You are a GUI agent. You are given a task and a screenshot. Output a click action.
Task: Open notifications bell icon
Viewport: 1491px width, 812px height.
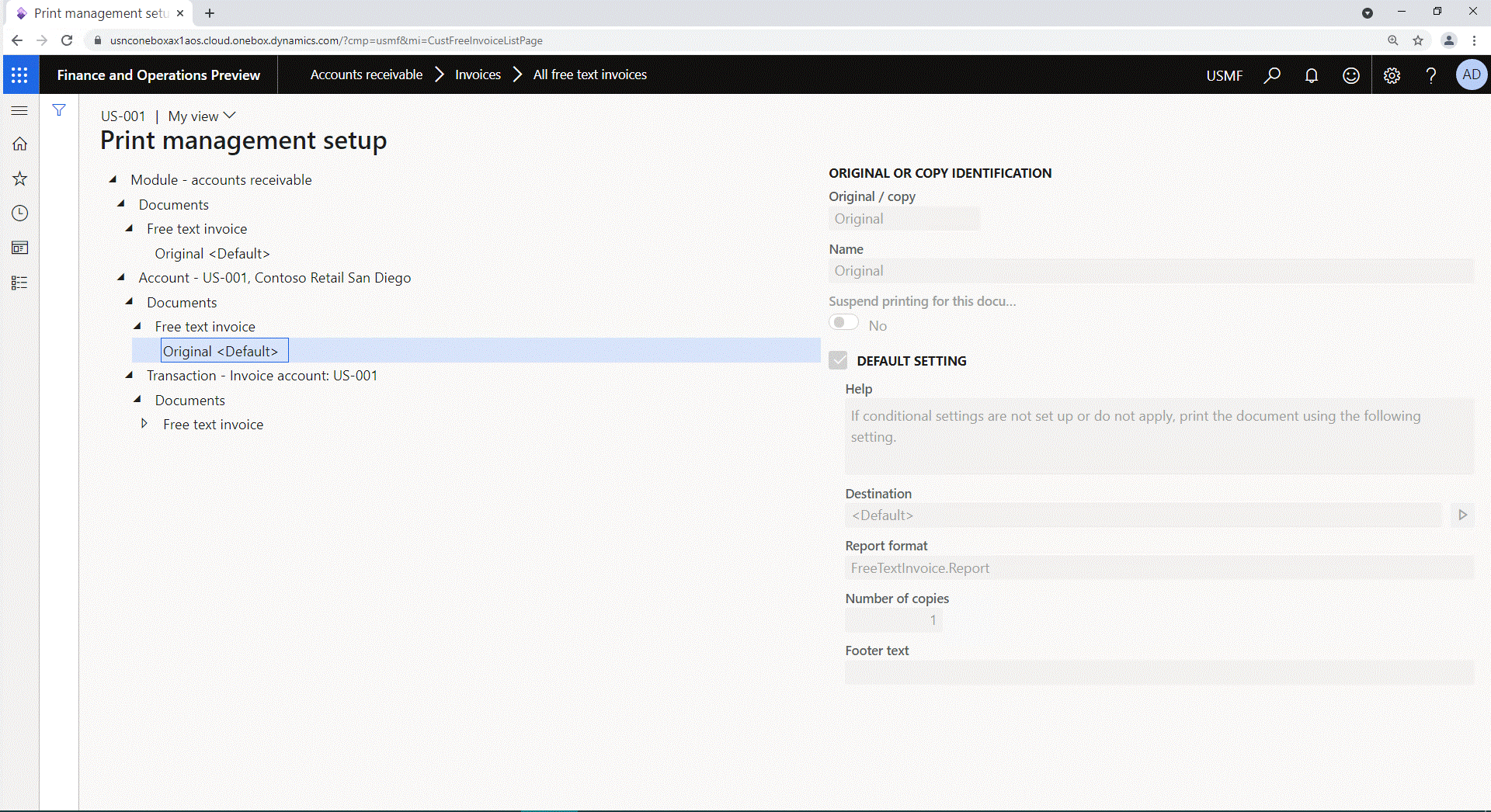pyautogui.click(x=1312, y=75)
